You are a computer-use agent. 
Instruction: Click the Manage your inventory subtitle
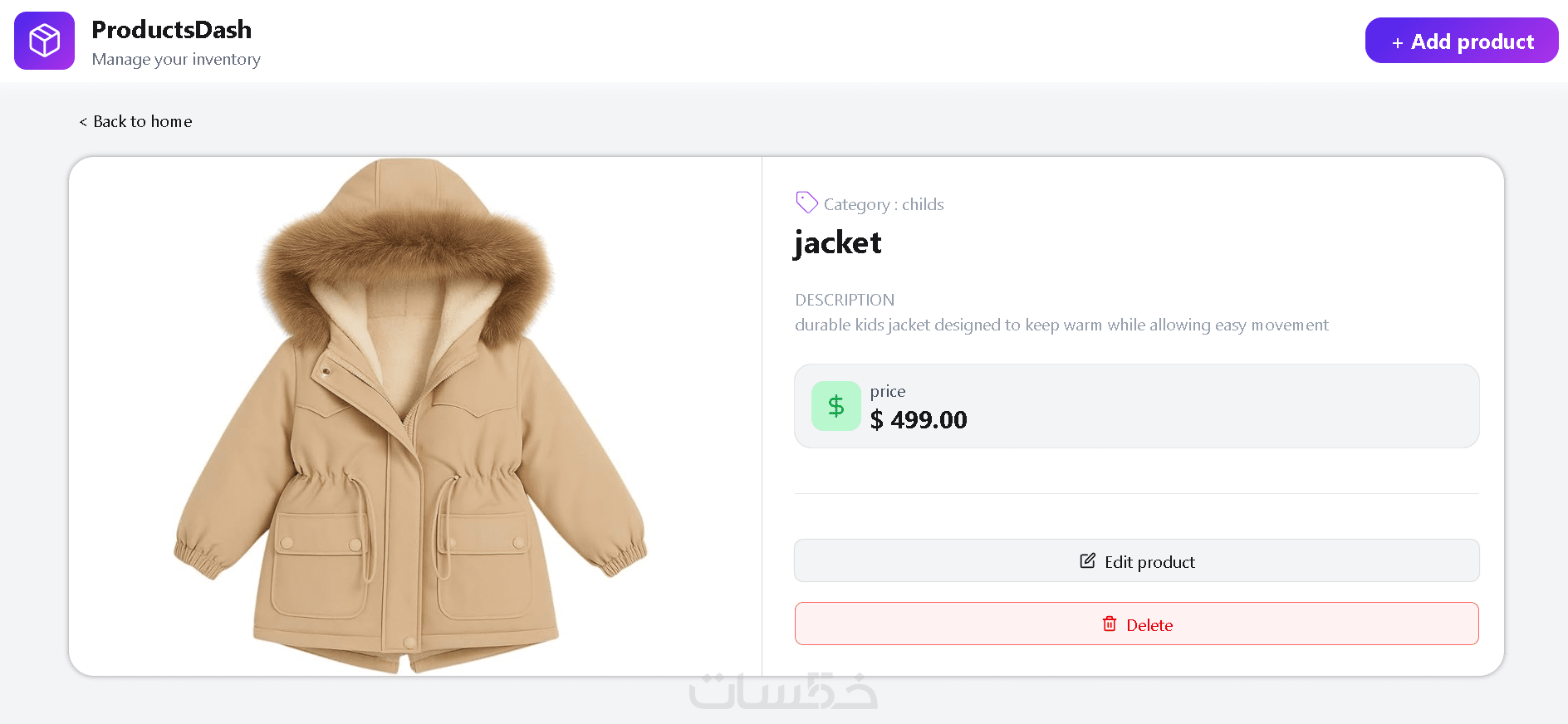click(x=176, y=59)
